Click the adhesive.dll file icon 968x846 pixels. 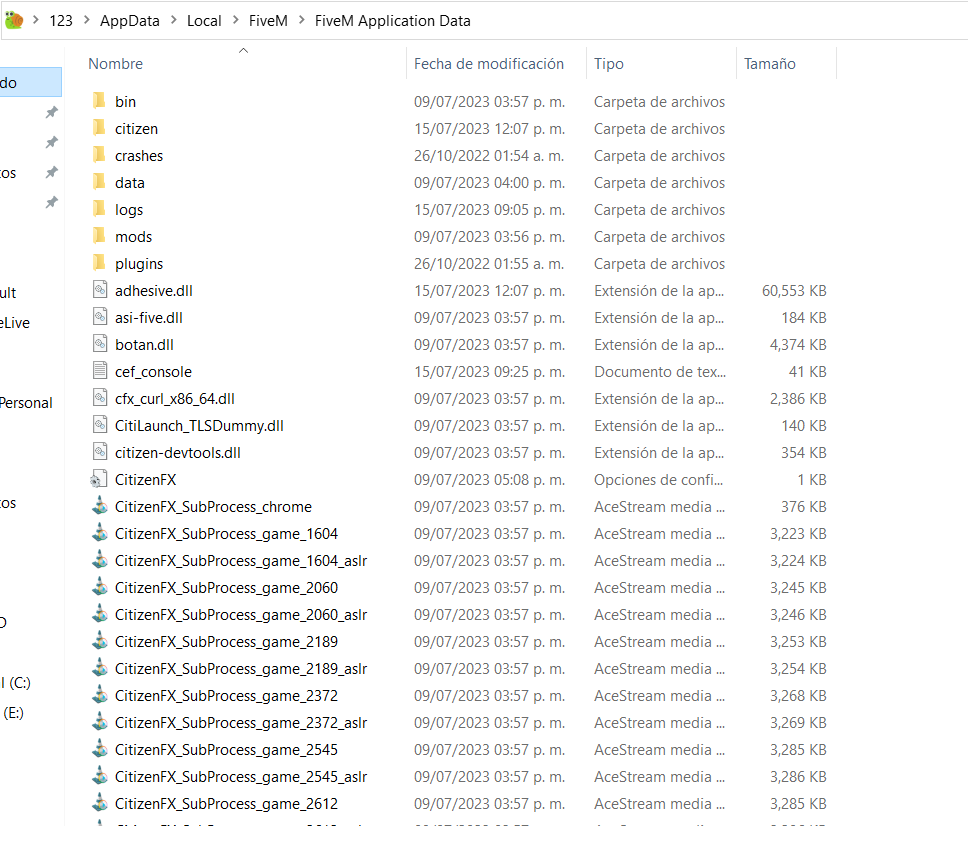point(100,290)
